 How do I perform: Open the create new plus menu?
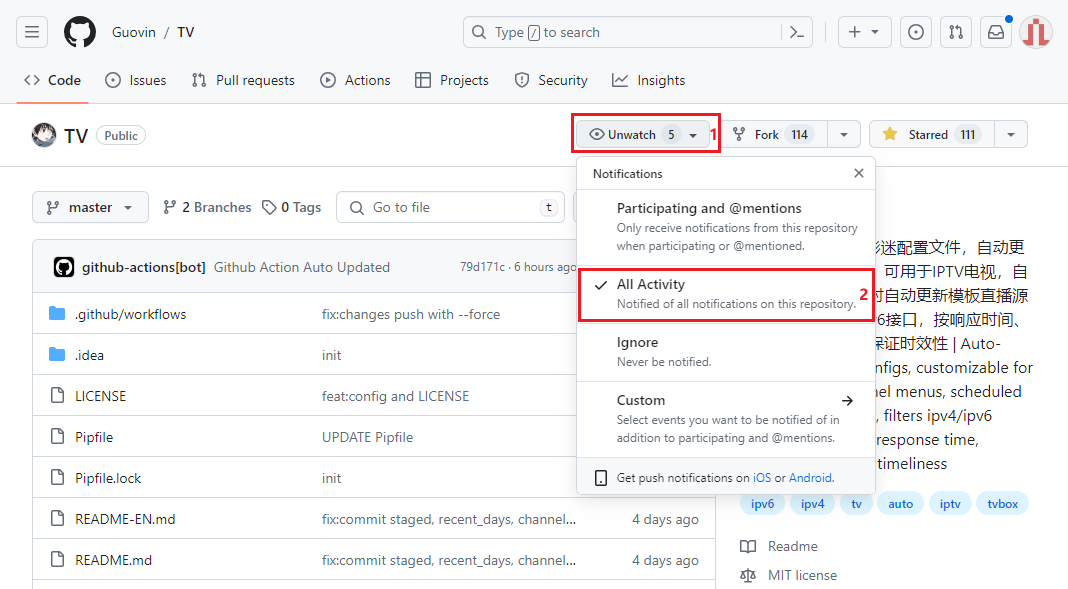pyautogui.click(x=864, y=32)
